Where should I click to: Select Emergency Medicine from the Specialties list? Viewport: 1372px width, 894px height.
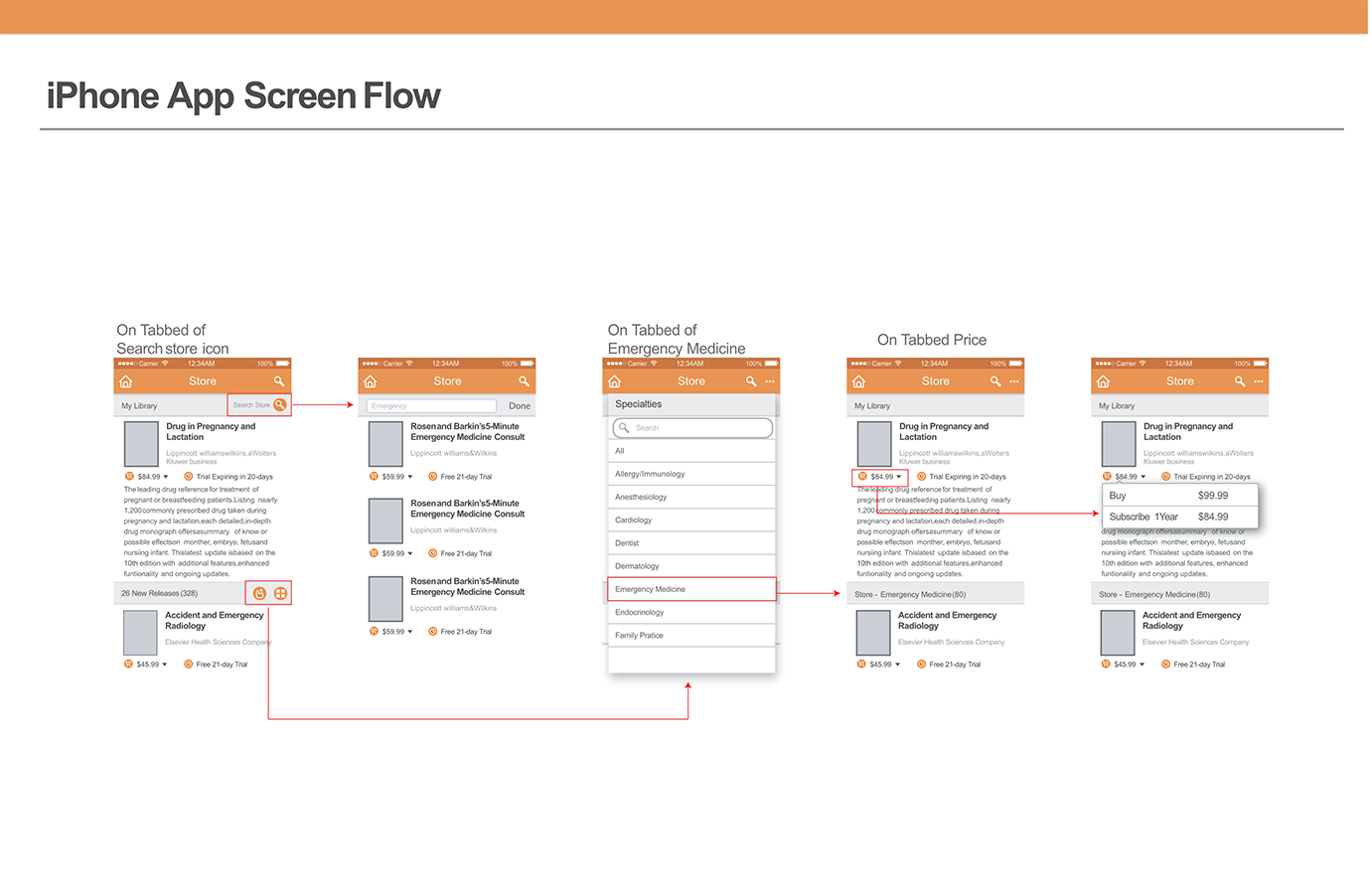point(690,589)
